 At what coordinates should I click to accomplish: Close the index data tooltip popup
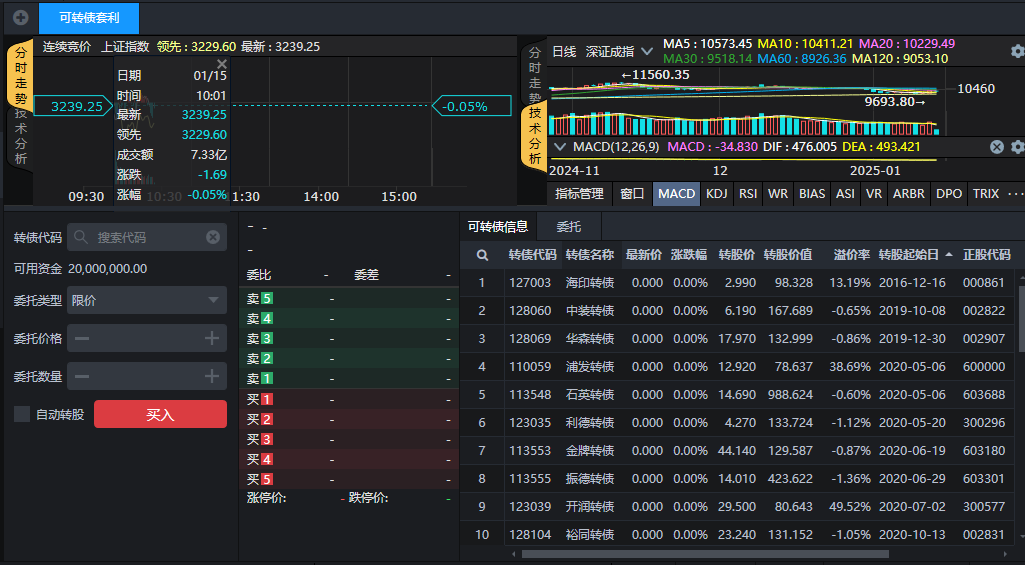click(222, 63)
